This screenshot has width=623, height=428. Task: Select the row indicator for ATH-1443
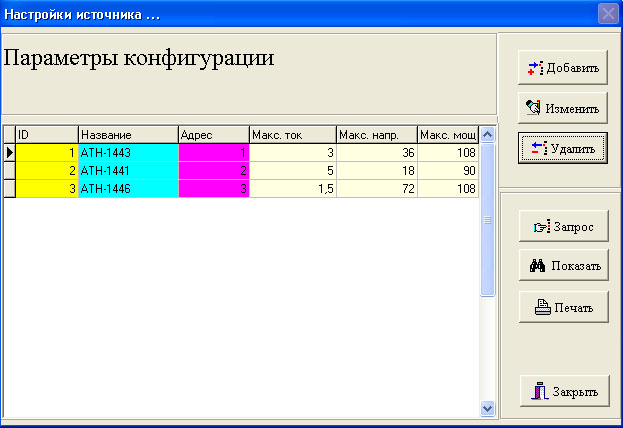(10, 153)
